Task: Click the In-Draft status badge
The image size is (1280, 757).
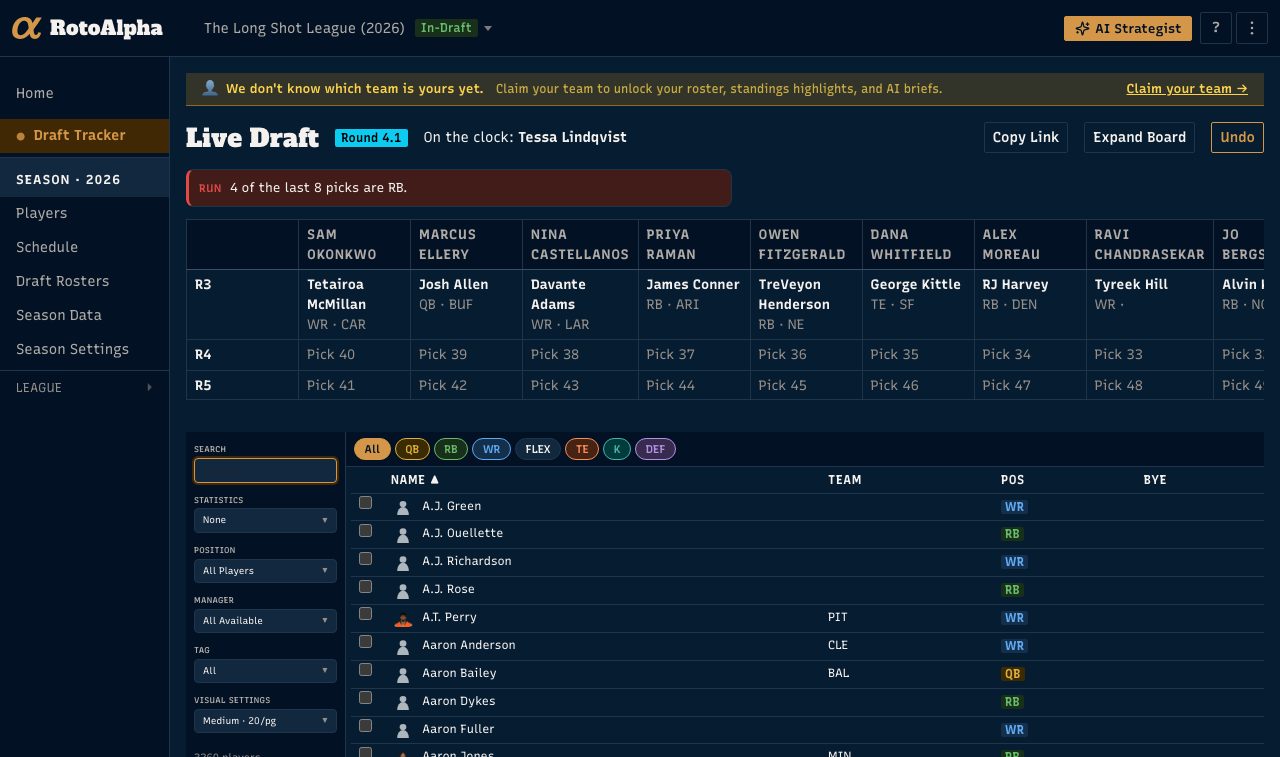Action: click(446, 28)
